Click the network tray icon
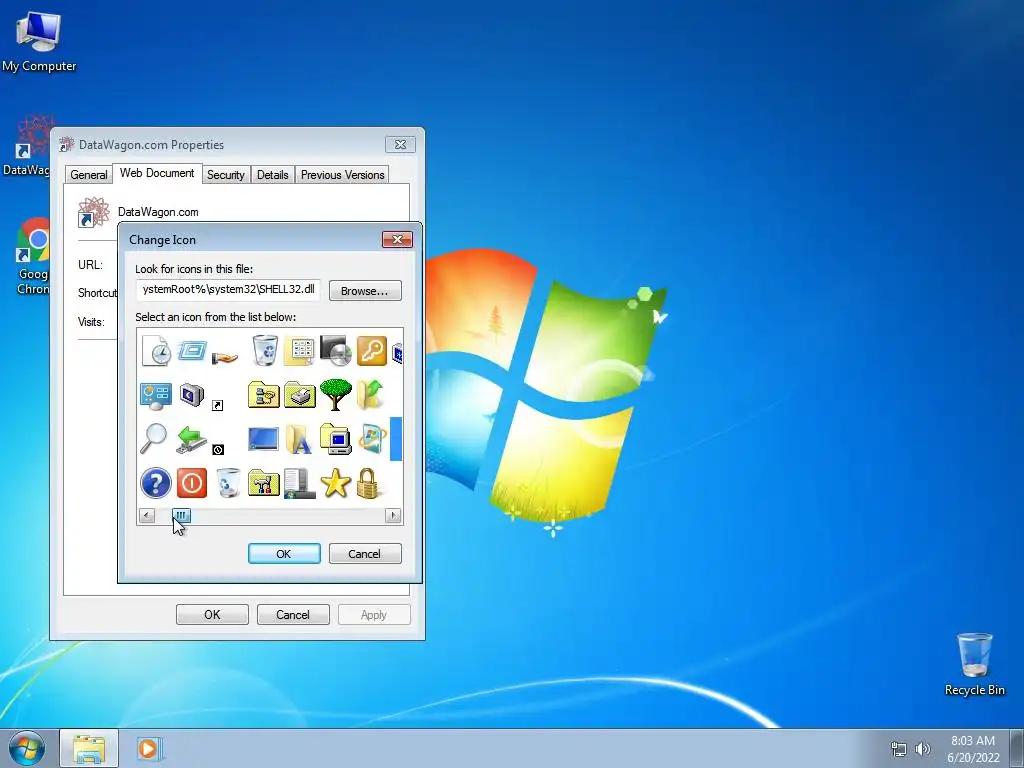Screen dimensions: 1024x768 point(899,749)
